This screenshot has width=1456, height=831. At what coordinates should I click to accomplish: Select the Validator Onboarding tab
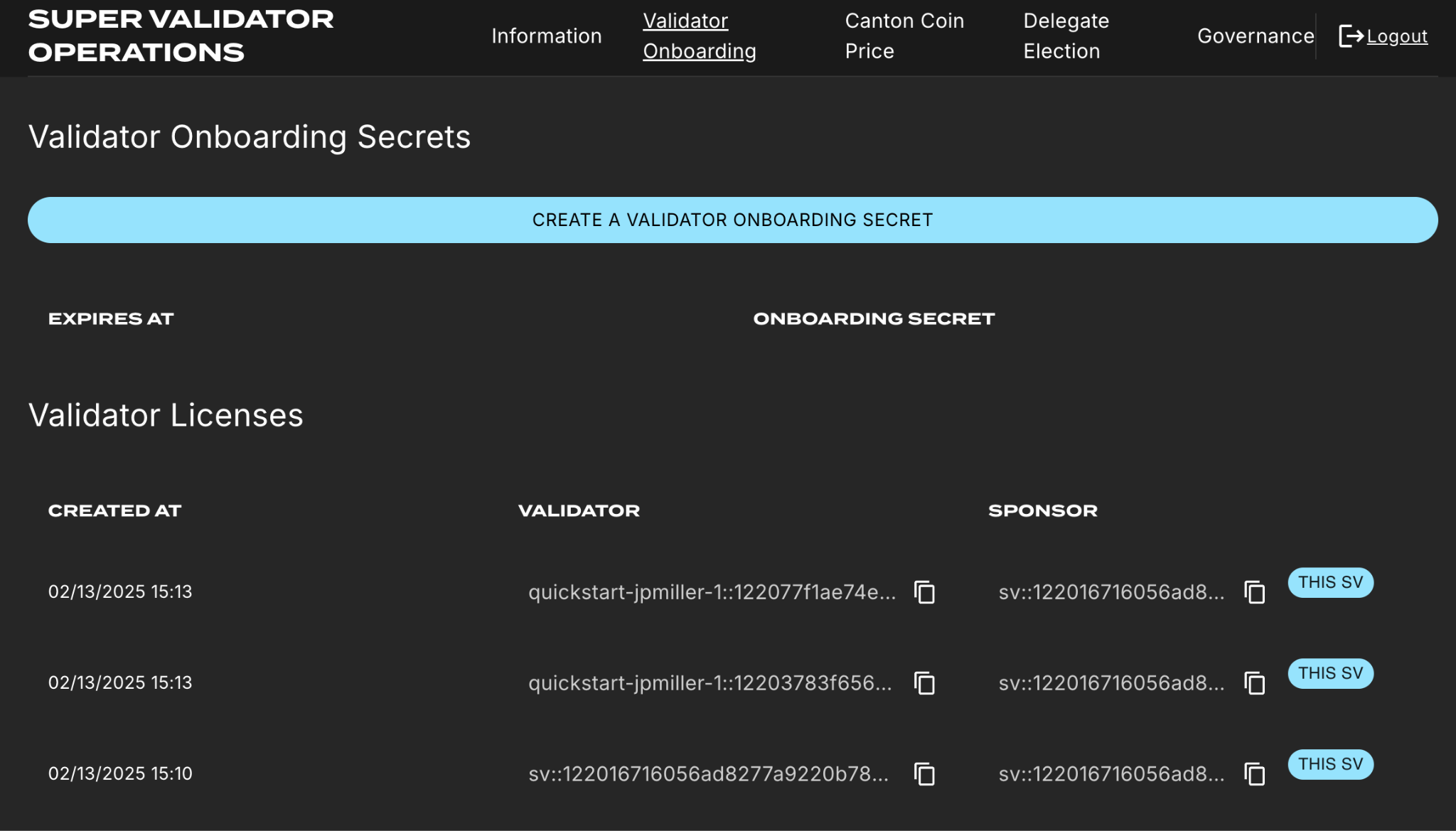tap(699, 36)
